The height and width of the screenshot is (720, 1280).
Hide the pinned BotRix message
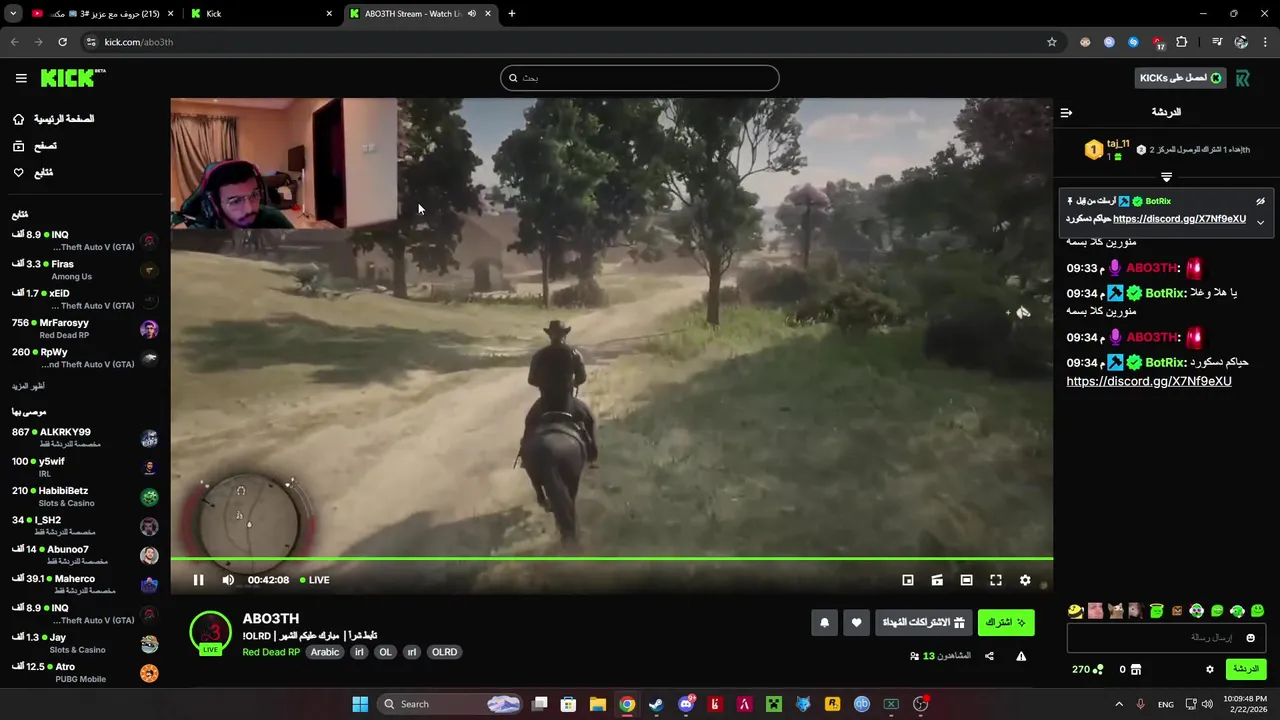(1260, 201)
